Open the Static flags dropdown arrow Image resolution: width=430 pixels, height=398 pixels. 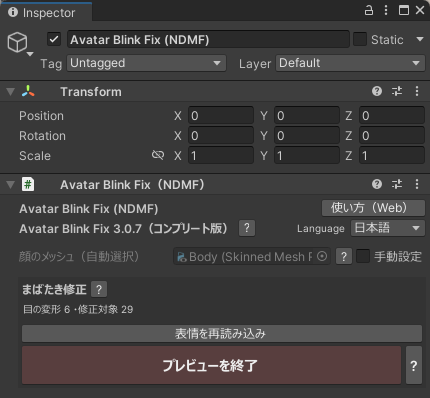click(x=420, y=39)
